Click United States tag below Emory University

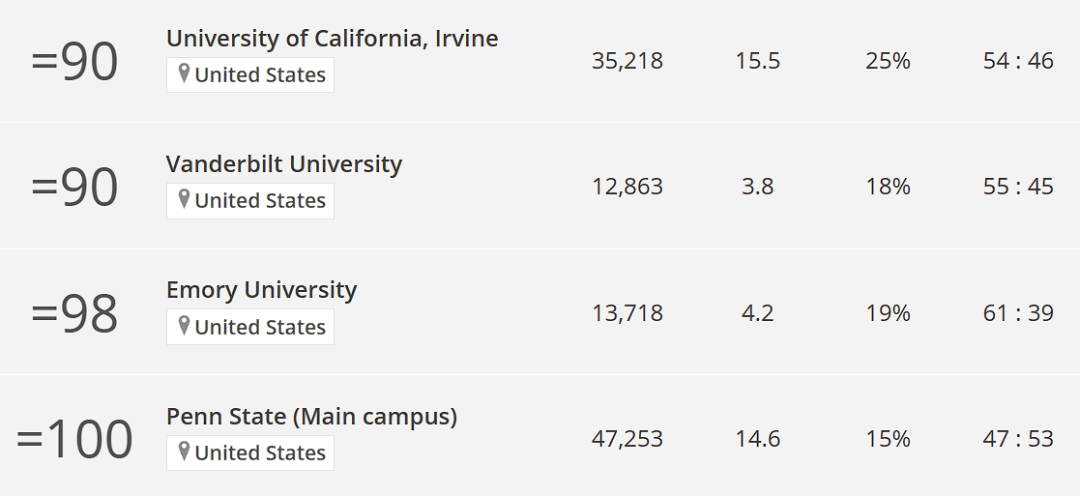coord(250,327)
